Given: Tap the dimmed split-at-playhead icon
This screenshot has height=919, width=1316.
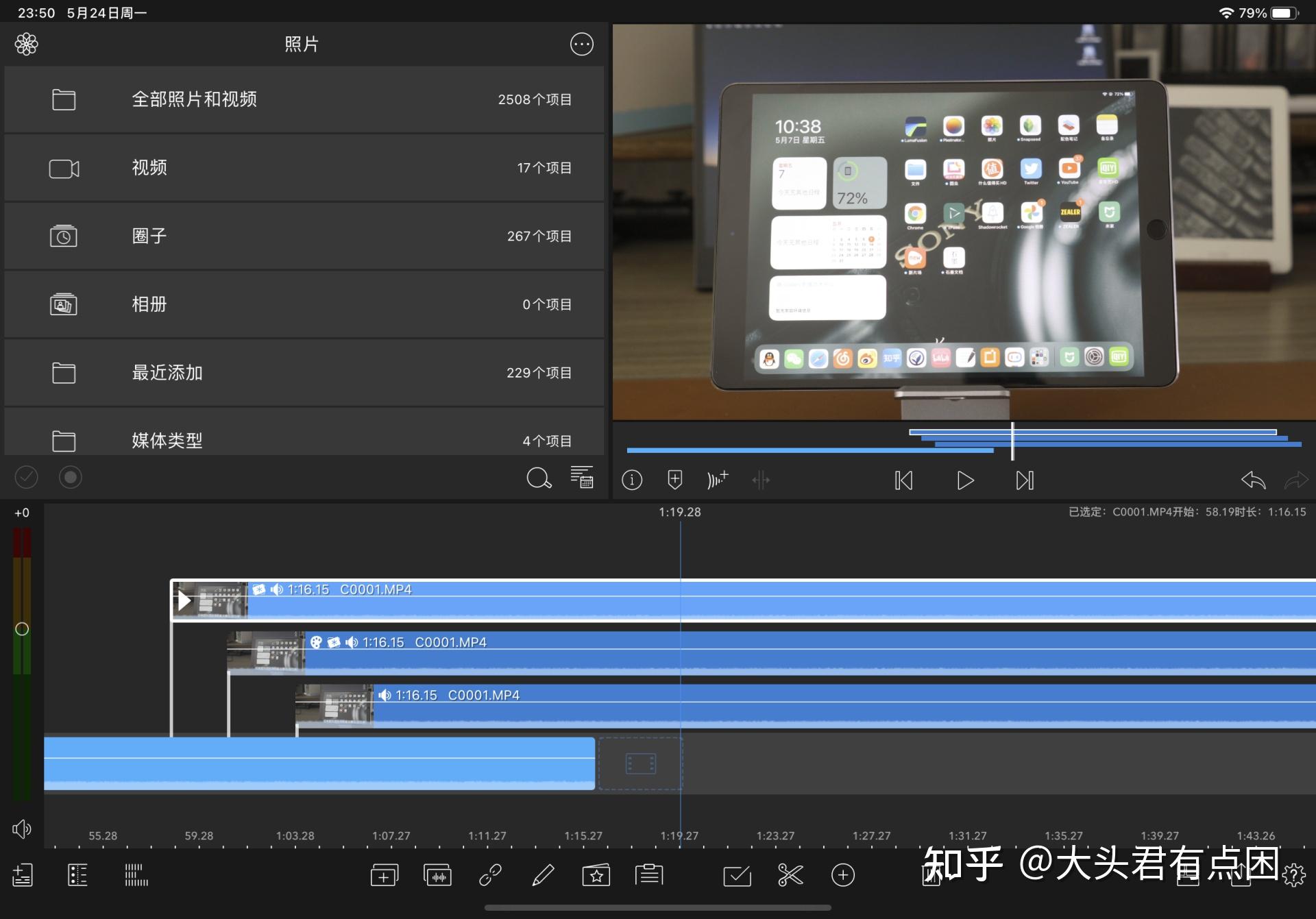Looking at the screenshot, I should pos(761,480).
